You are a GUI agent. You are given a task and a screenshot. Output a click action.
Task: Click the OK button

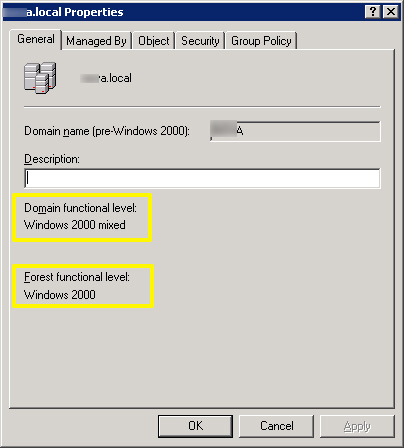click(195, 426)
